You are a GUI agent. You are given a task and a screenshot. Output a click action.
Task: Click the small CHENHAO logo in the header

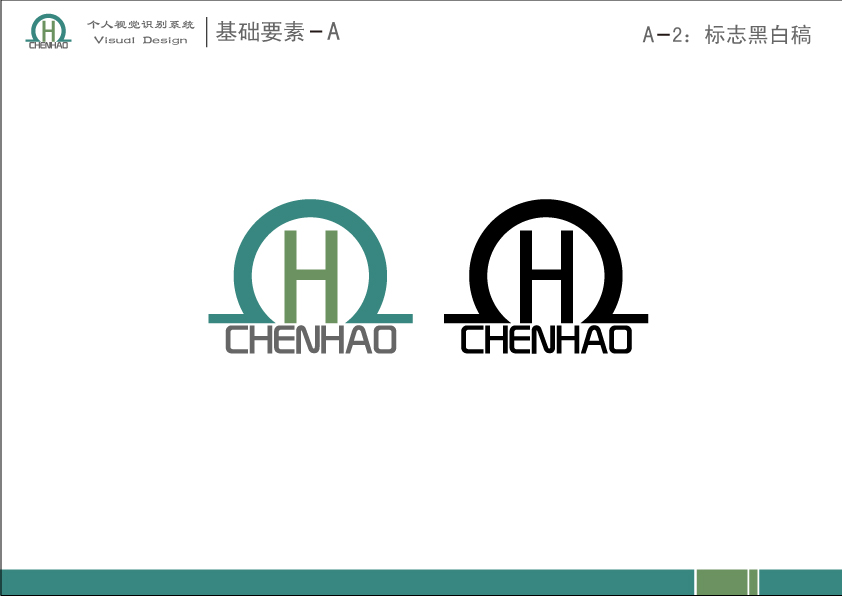pyautogui.click(x=48, y=32)
